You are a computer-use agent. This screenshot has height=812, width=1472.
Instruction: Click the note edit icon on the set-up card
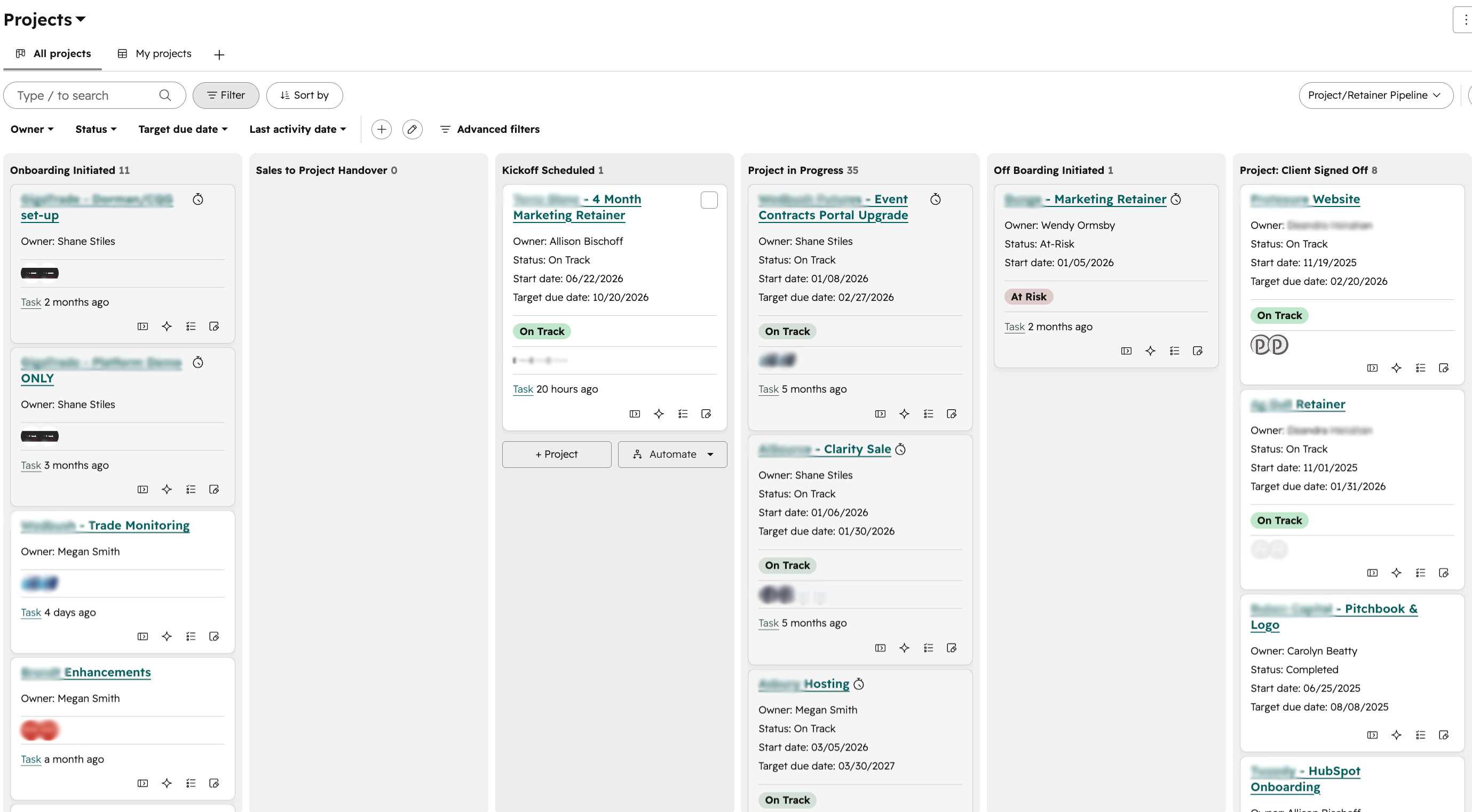pos(214,326)
